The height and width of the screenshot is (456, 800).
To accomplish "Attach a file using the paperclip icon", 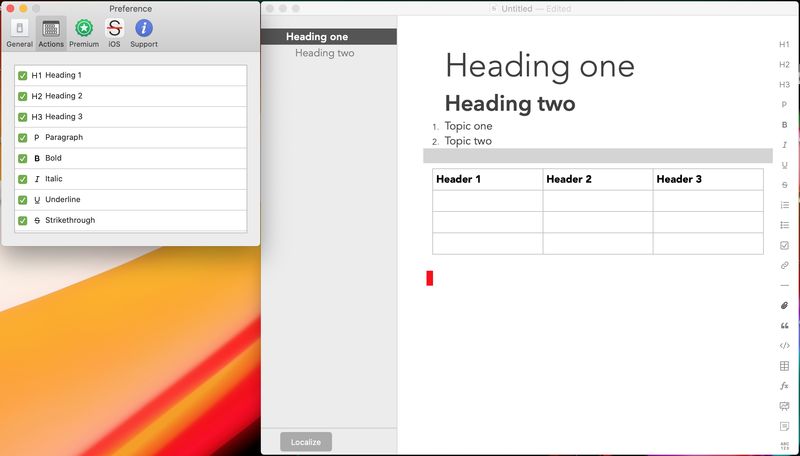I will tap(784, 306).
